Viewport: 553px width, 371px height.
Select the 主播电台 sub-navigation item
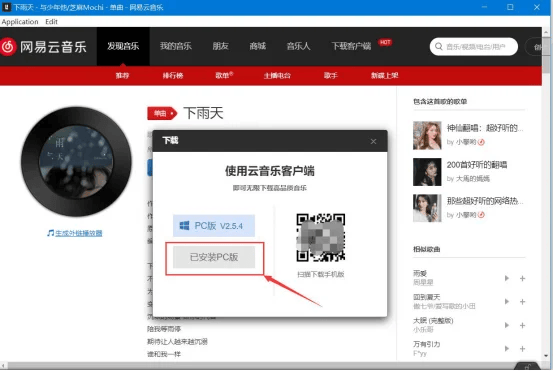(x=277, y=75)
